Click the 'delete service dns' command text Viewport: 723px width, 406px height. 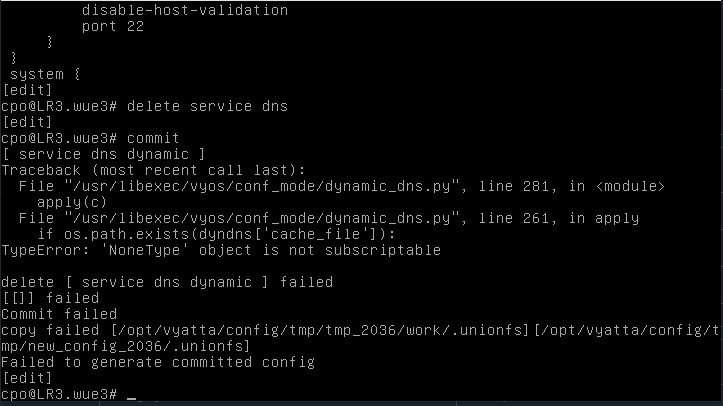[199, 105]
